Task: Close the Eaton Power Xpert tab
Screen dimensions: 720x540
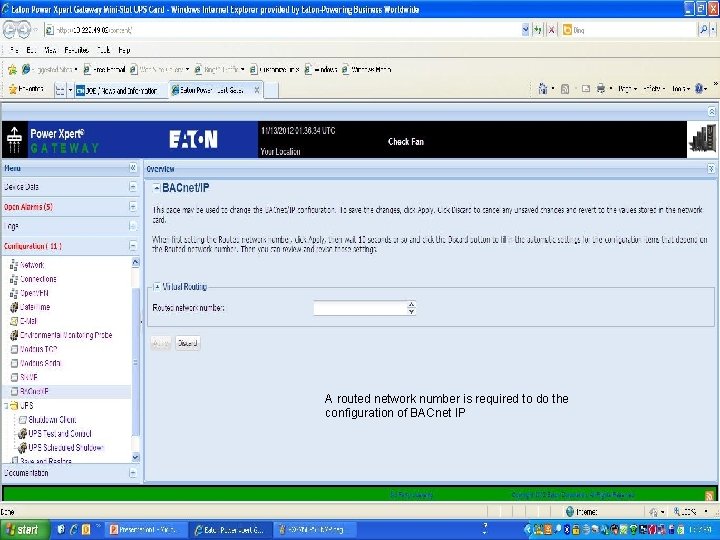Action: 257,90
